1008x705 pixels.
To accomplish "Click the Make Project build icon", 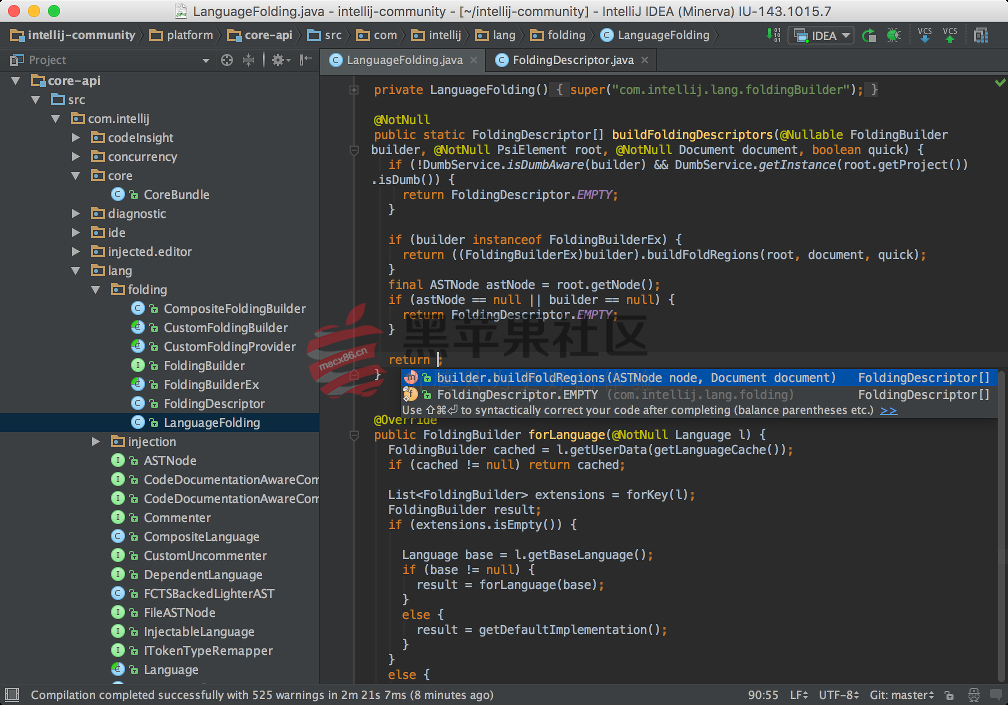I will point(773,35).
